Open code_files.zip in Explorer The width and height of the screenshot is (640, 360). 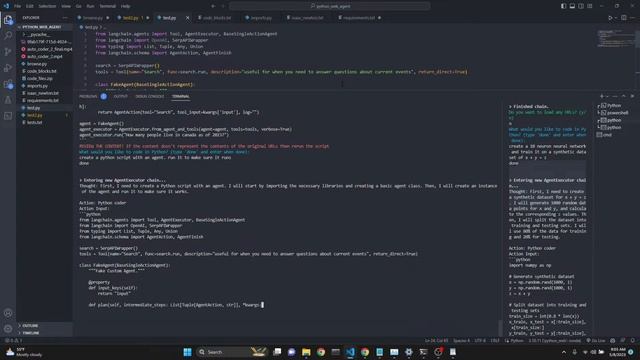coord(45,78)
